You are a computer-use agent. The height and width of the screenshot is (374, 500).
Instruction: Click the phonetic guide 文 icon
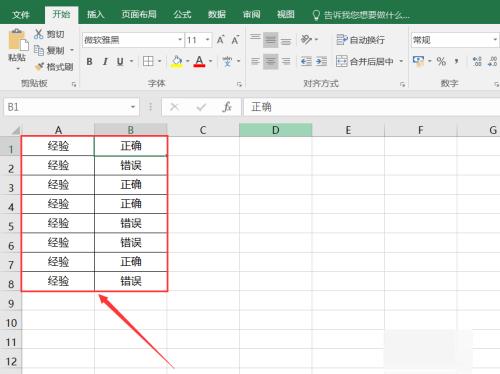227,61
